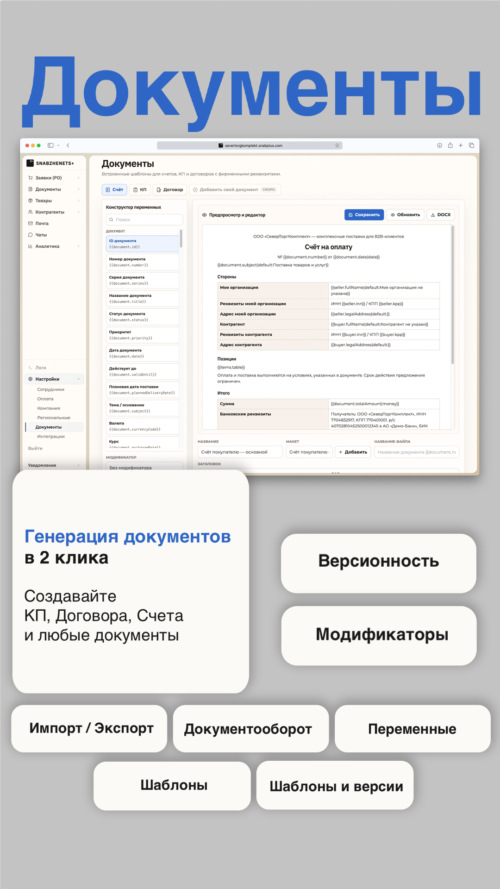The image size is (500, 889).
Task: Click the Название файла input field
Action: (x=417, y=452)
